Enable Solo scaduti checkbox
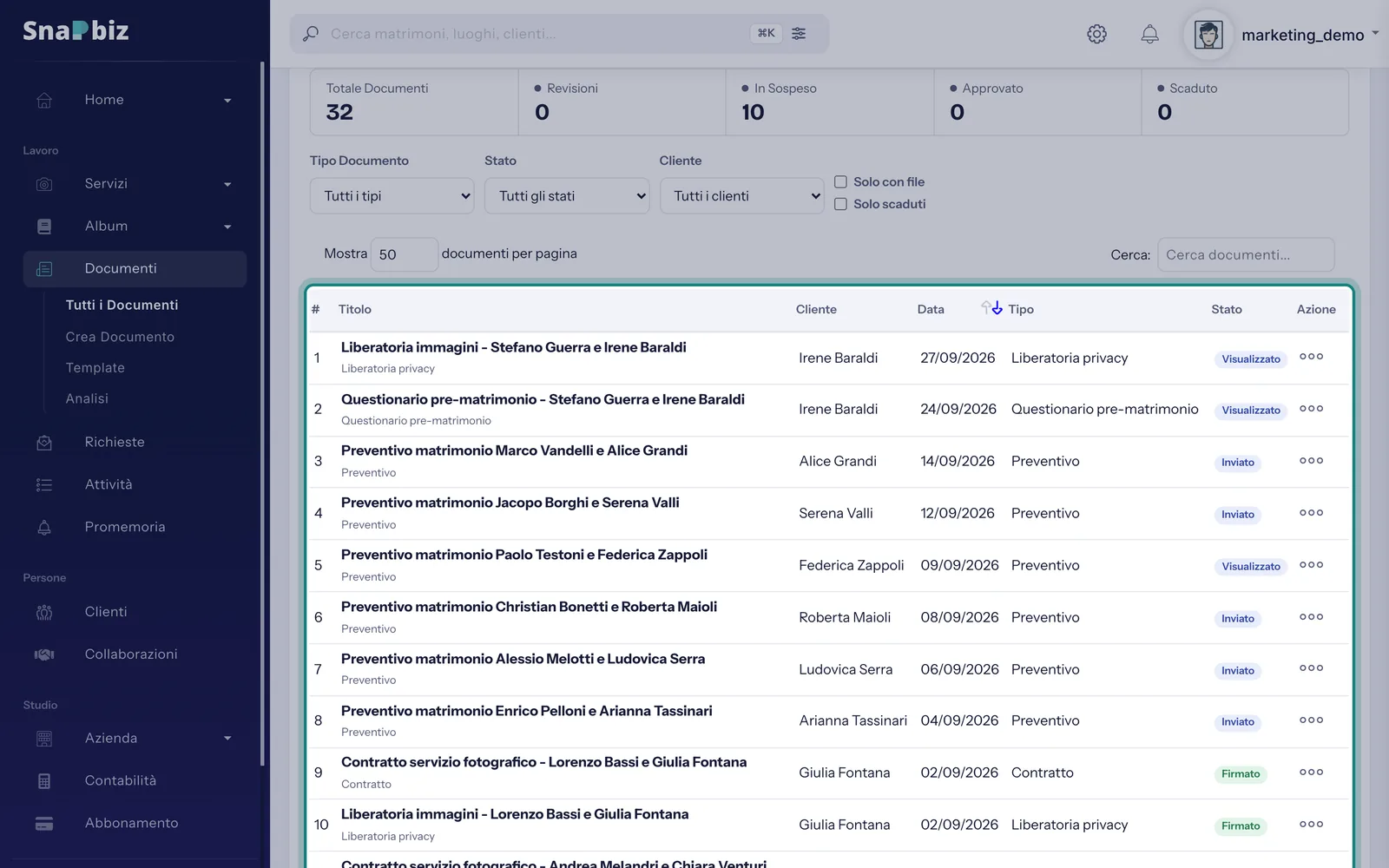Screen dimensions: 1389x868 coord(840,204)
